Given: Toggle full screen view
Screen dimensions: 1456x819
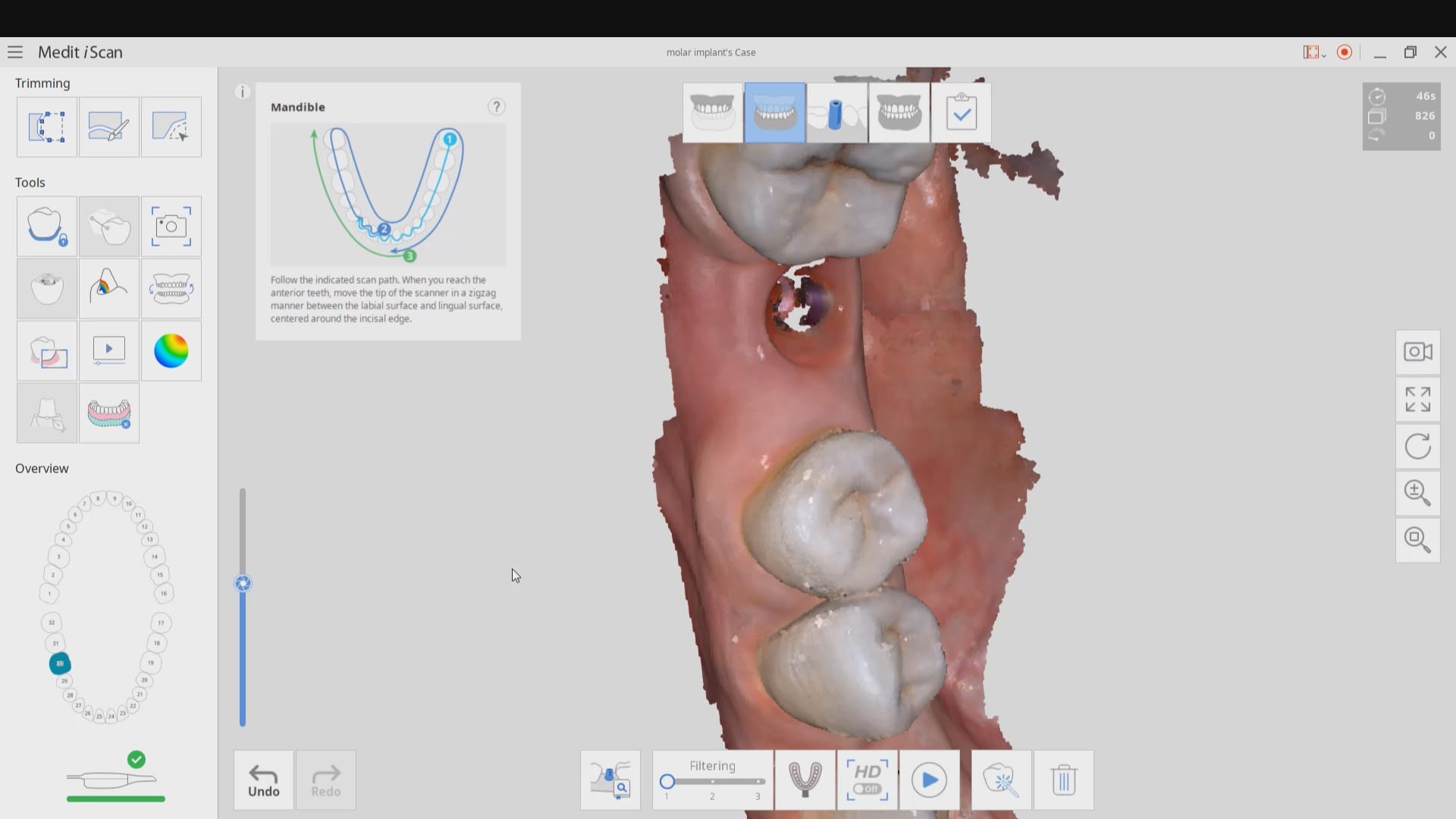Looking at the screenshot, I should point(1418,399).
